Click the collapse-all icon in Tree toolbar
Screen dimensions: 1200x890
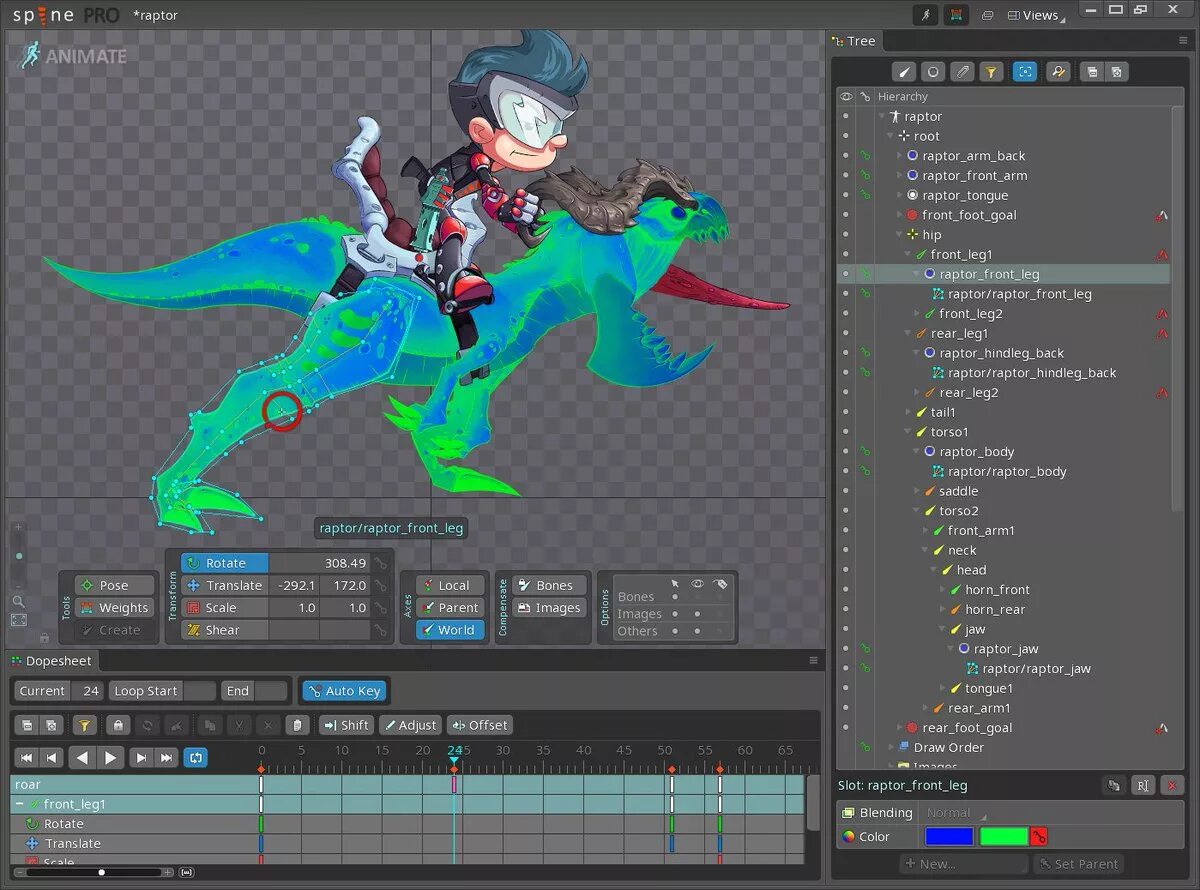click(x=1092, y=72)
